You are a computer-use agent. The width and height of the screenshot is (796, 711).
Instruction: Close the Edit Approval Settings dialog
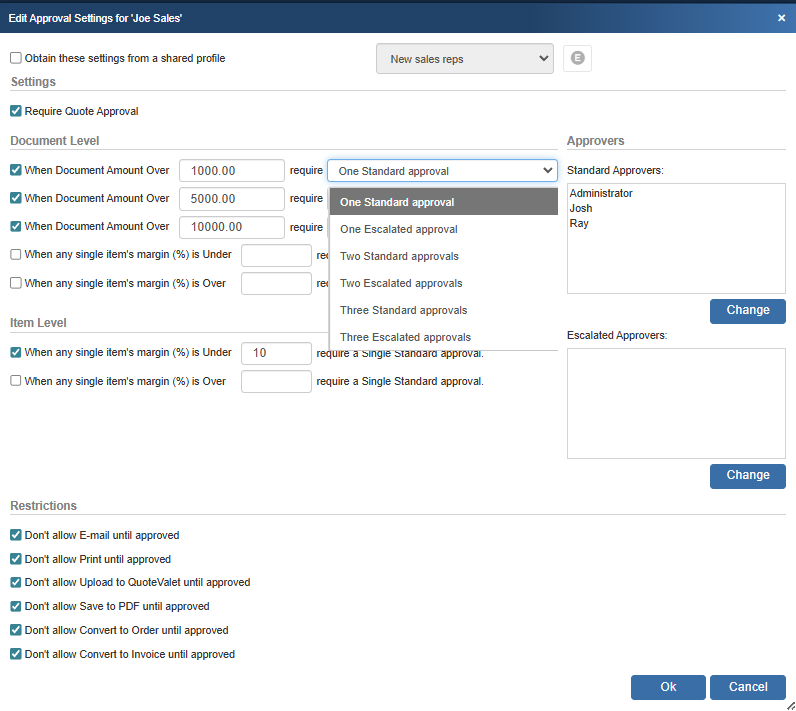(781, 17)
